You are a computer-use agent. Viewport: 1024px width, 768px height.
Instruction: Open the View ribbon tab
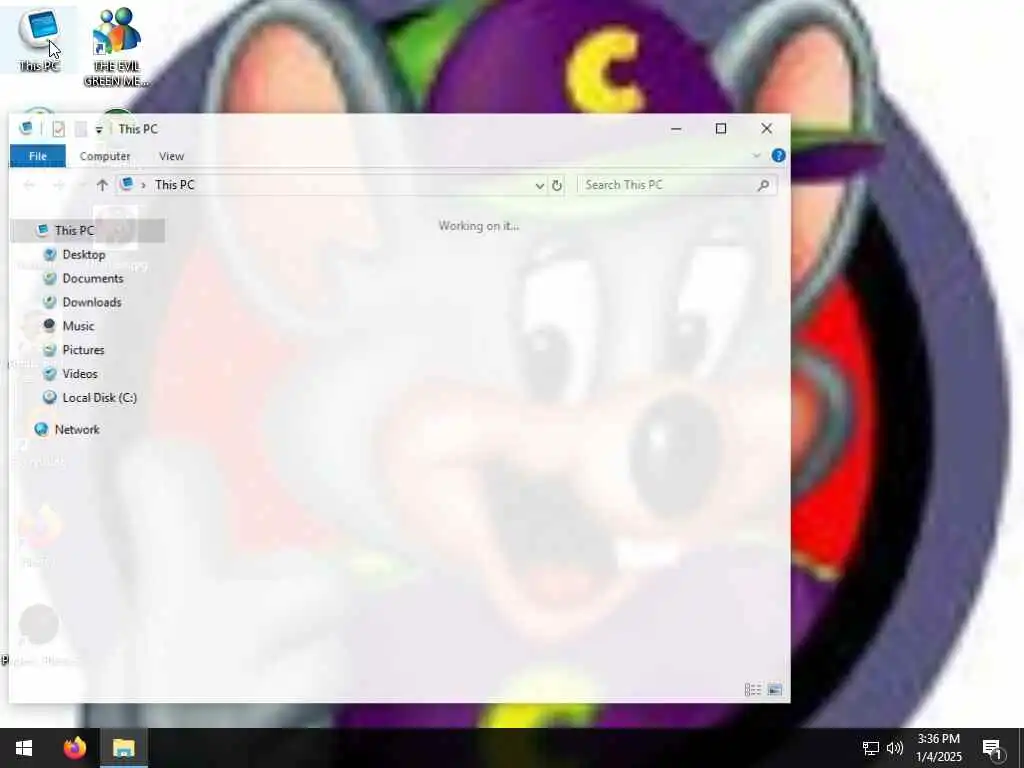pyautogui.click(x=171, y=156)
